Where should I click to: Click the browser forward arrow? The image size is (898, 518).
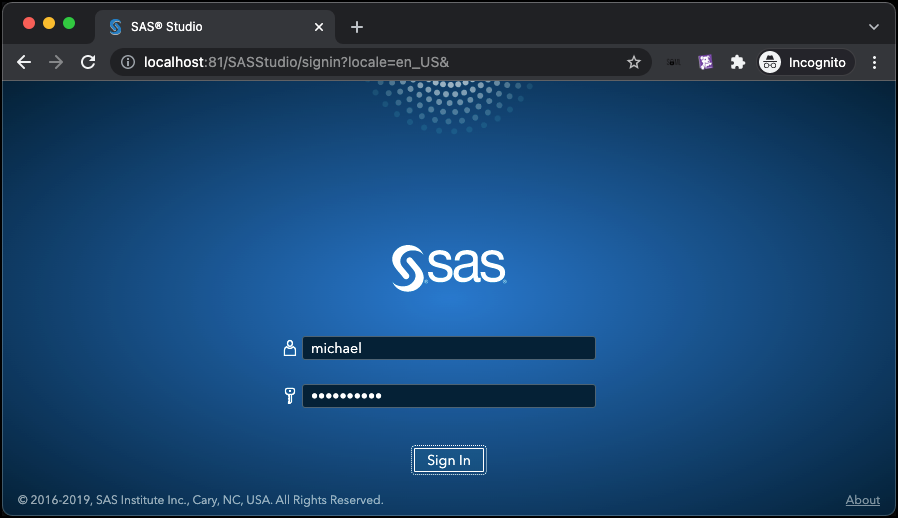[56, 62]
